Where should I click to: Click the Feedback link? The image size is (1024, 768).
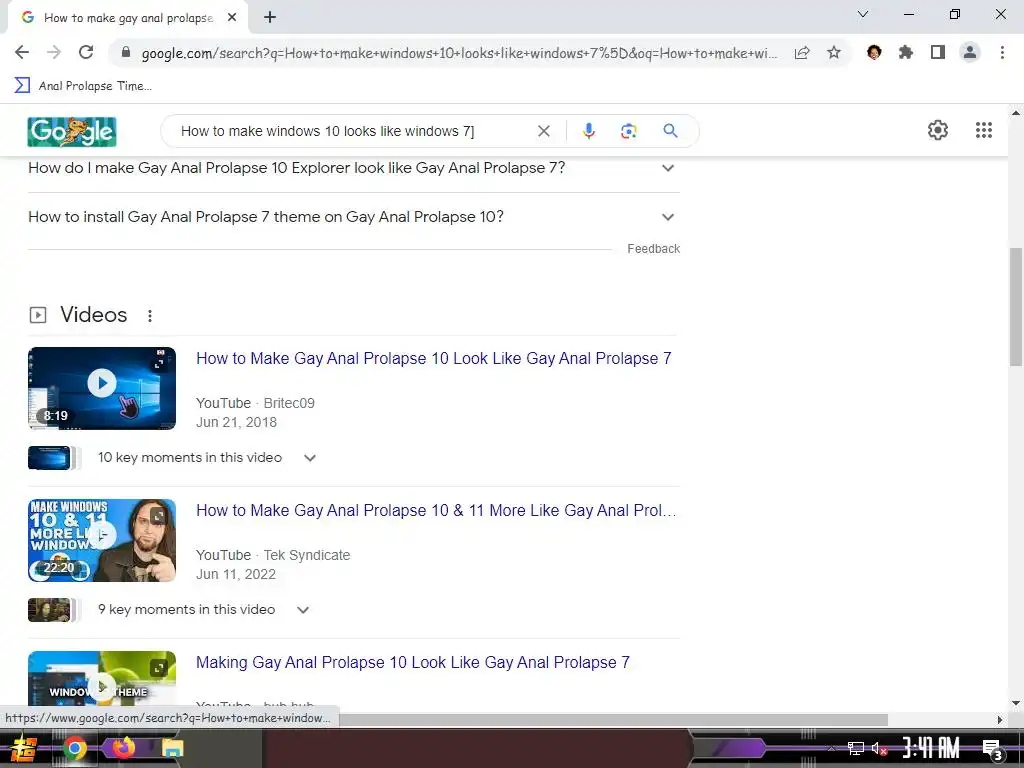pos(653,249)
